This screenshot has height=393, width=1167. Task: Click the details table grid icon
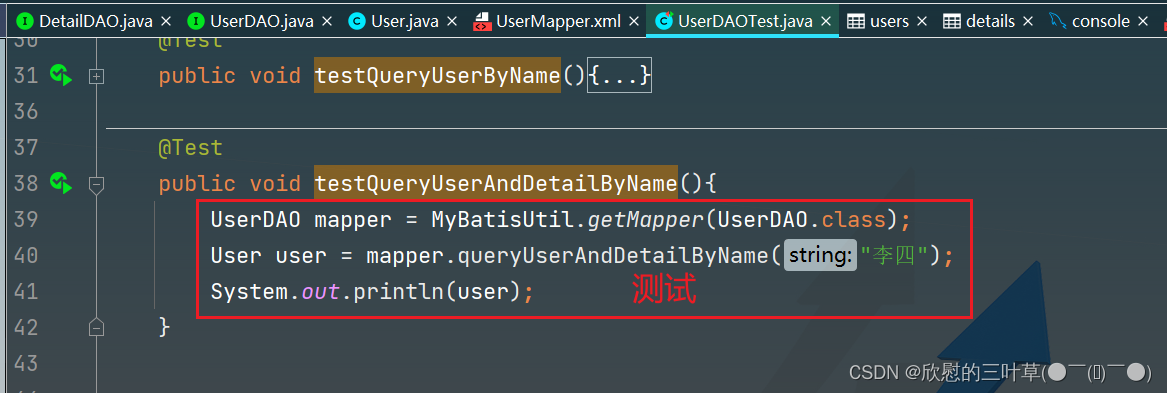click(952, 22)
